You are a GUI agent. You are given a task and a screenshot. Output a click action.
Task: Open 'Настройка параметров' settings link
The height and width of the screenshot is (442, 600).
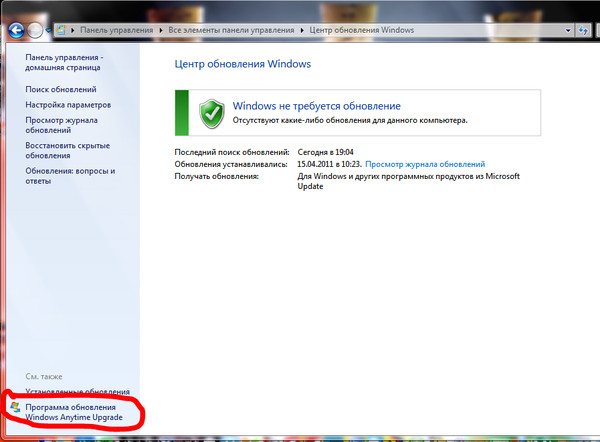pos(68,105)
